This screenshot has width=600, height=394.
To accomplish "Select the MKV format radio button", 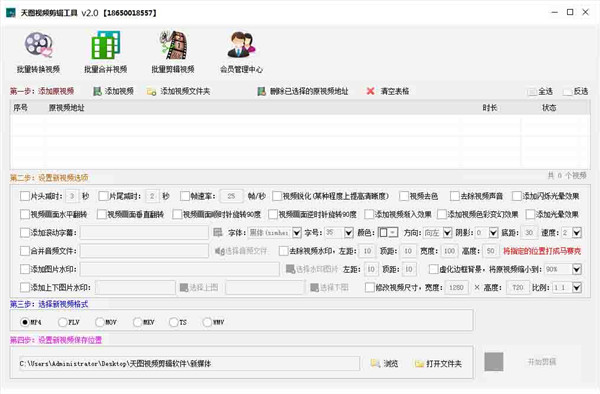I will [137, 322].
